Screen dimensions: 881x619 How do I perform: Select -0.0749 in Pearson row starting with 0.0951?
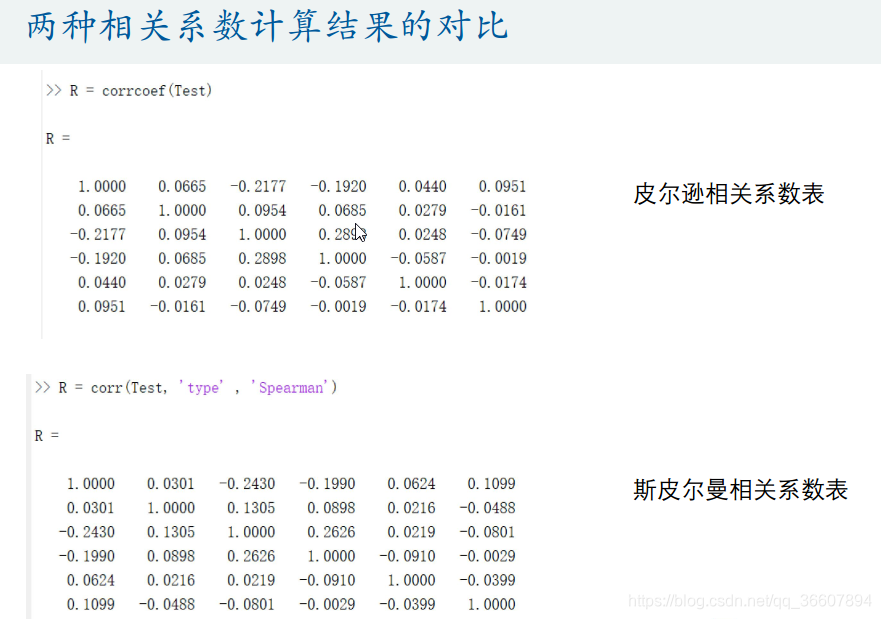pos(258,307)
